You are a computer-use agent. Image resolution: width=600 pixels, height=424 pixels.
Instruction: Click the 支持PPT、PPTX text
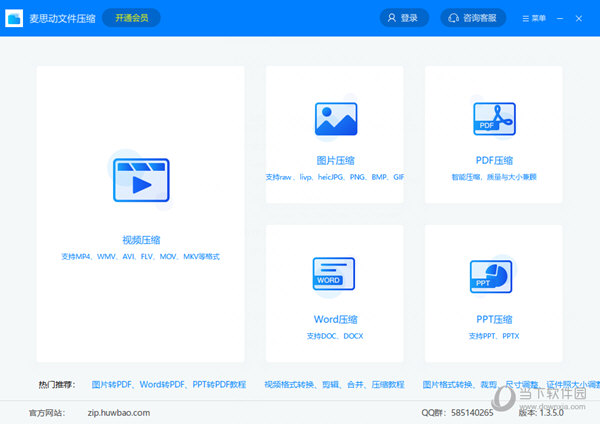494,336
